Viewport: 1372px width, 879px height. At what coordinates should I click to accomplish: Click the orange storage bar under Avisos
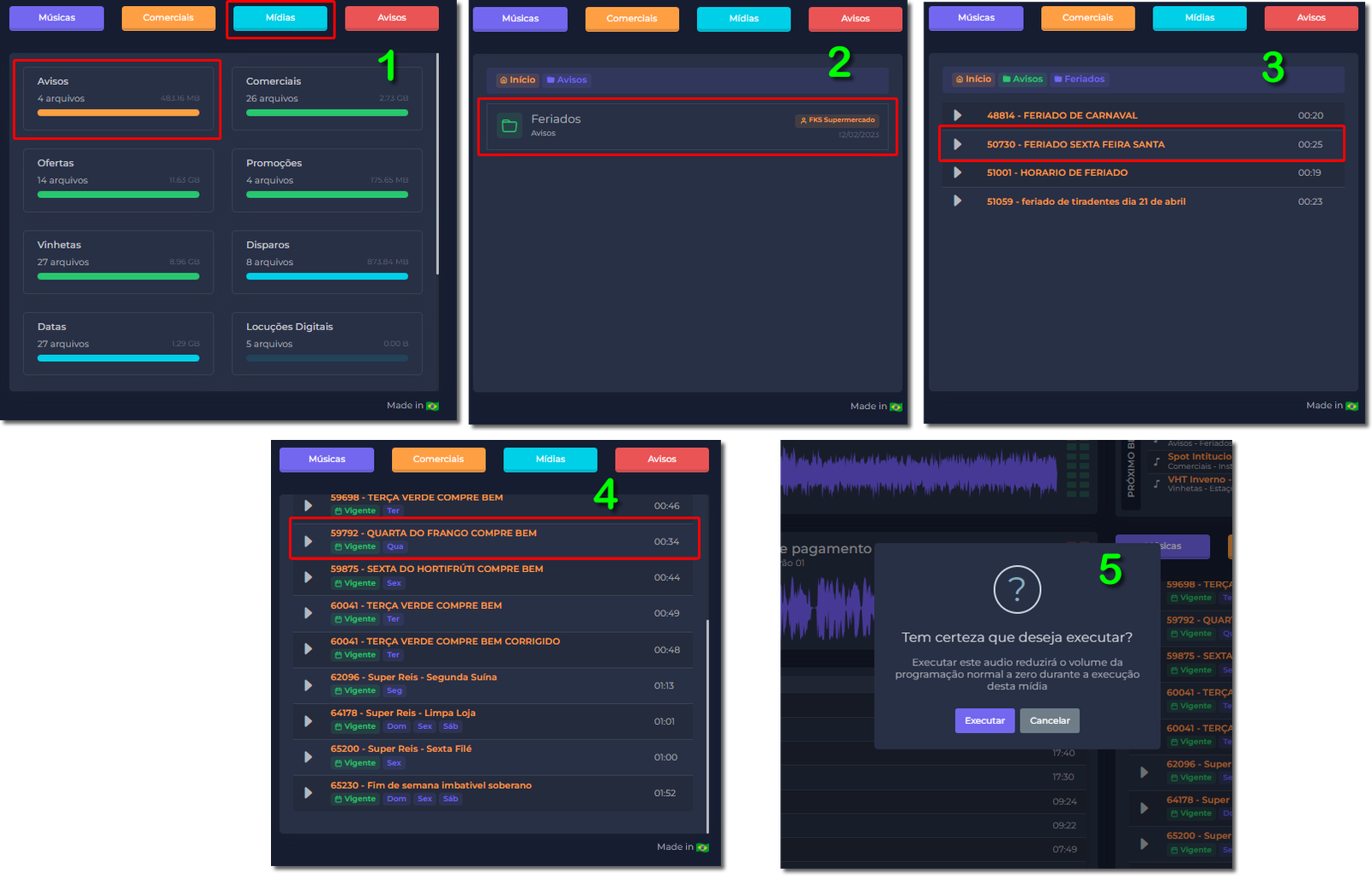(x=118, y=112)
